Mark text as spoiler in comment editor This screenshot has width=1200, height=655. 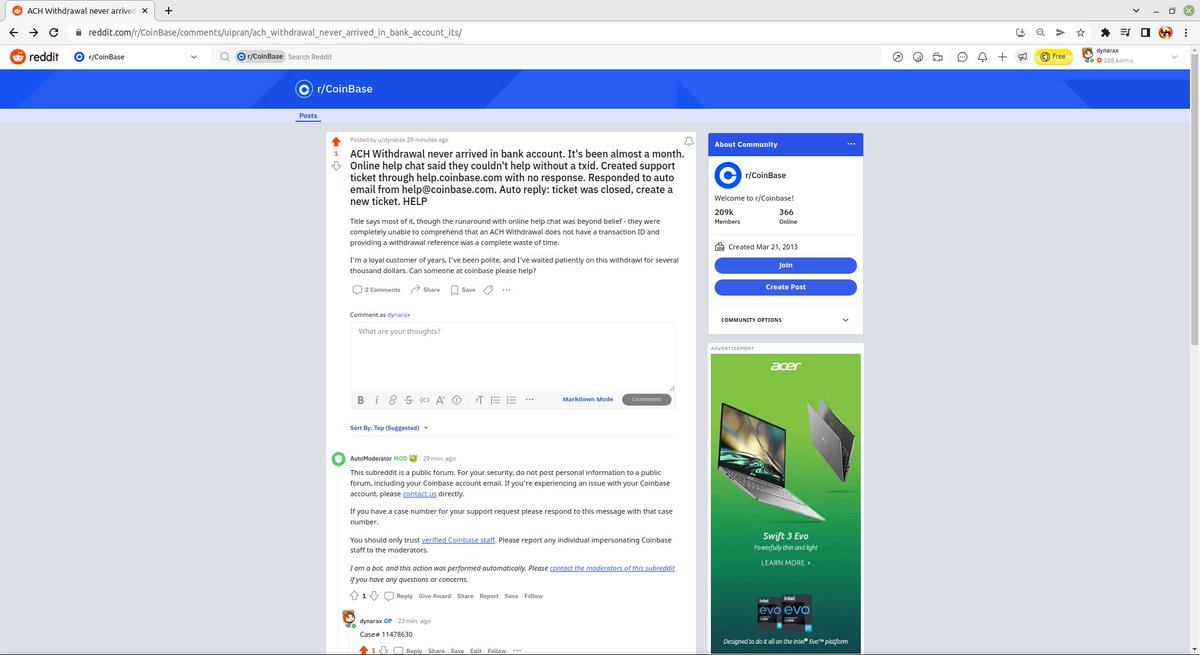[457, 400]
